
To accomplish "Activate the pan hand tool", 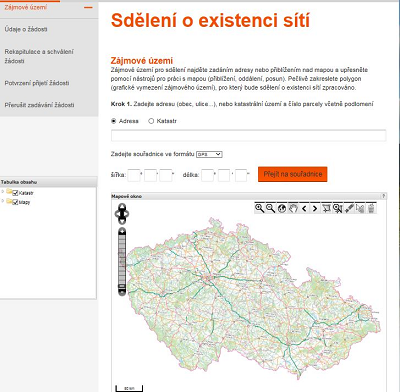I will click(x=293, y=208).
